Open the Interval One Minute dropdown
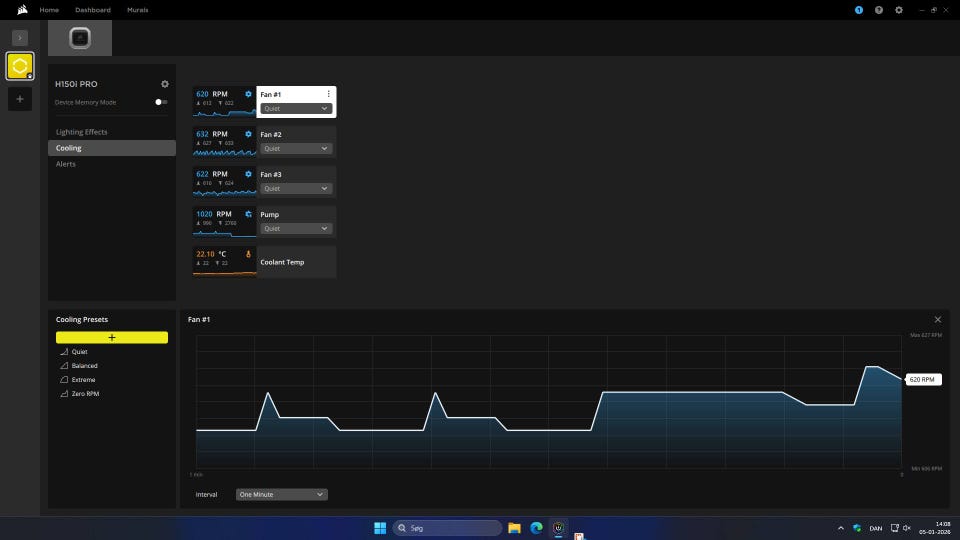 click(282, 495)
